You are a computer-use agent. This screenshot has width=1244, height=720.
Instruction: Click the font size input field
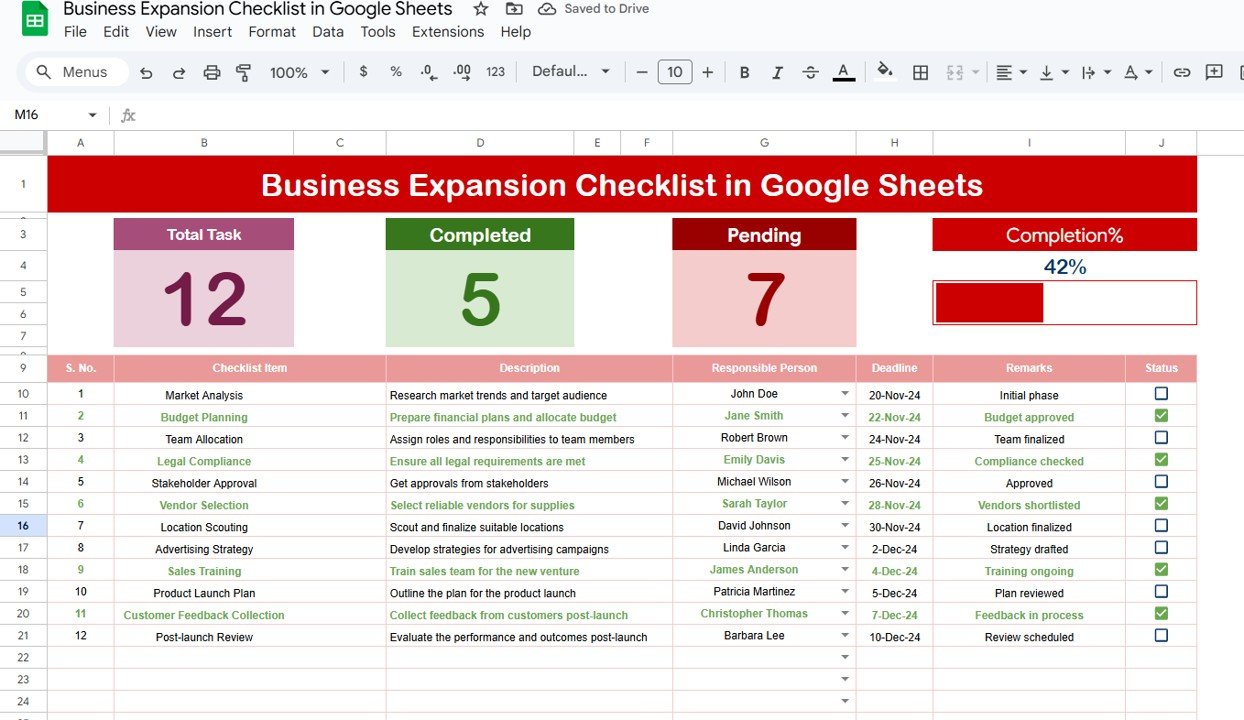675,72
